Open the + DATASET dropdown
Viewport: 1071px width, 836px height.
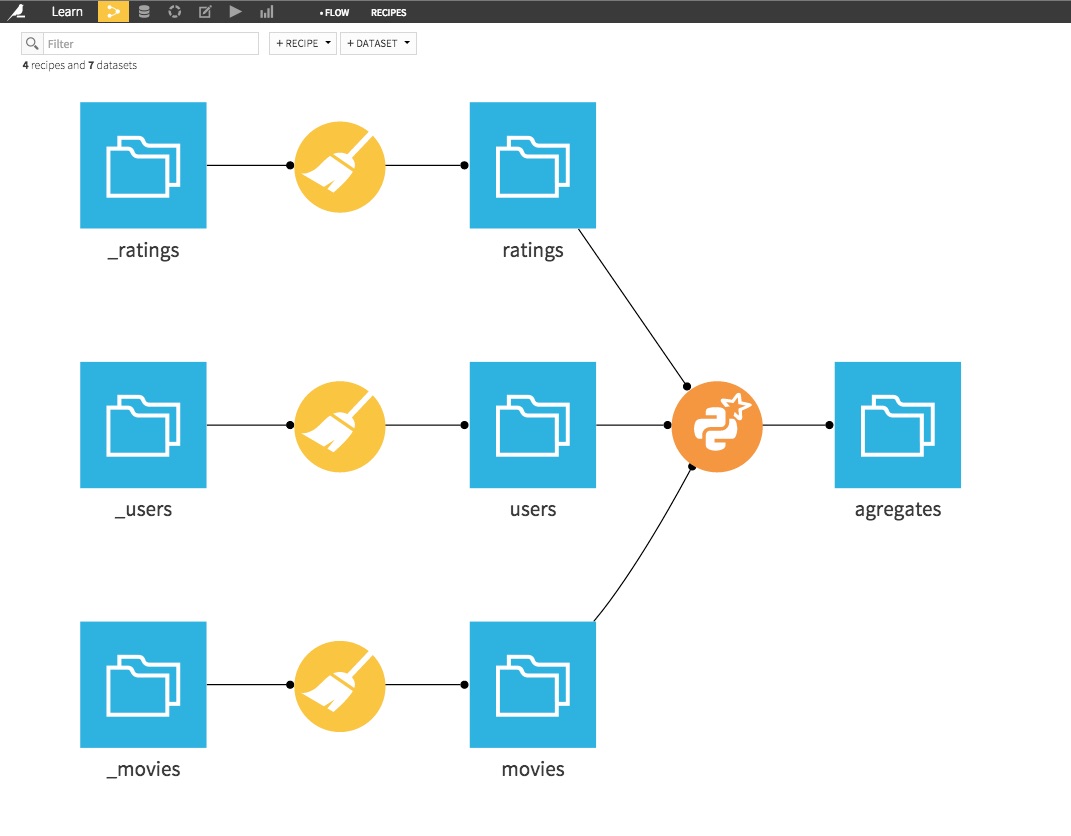click(x=378, y=43)
